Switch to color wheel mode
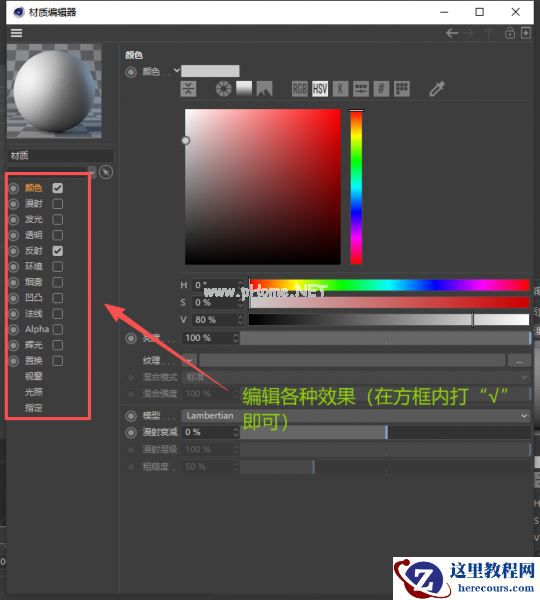Image resolution: width=540 pixels, height=600 pixels. pos(224,89)
